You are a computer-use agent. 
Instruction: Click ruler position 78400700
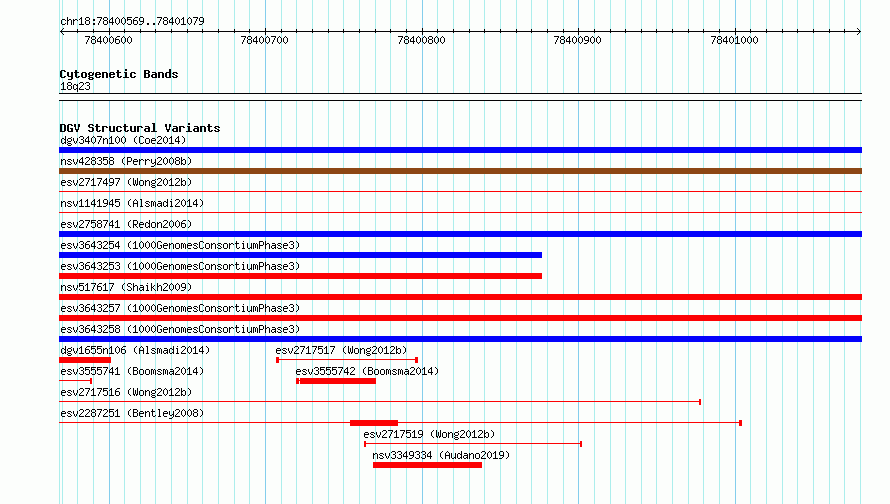(x=265, y=40)
